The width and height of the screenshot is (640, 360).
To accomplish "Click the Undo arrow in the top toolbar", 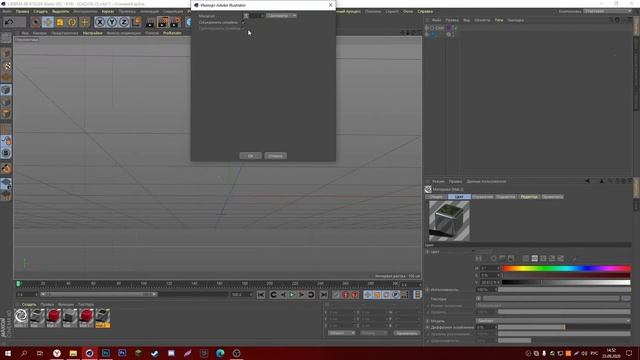I will (x=9, y=22).
